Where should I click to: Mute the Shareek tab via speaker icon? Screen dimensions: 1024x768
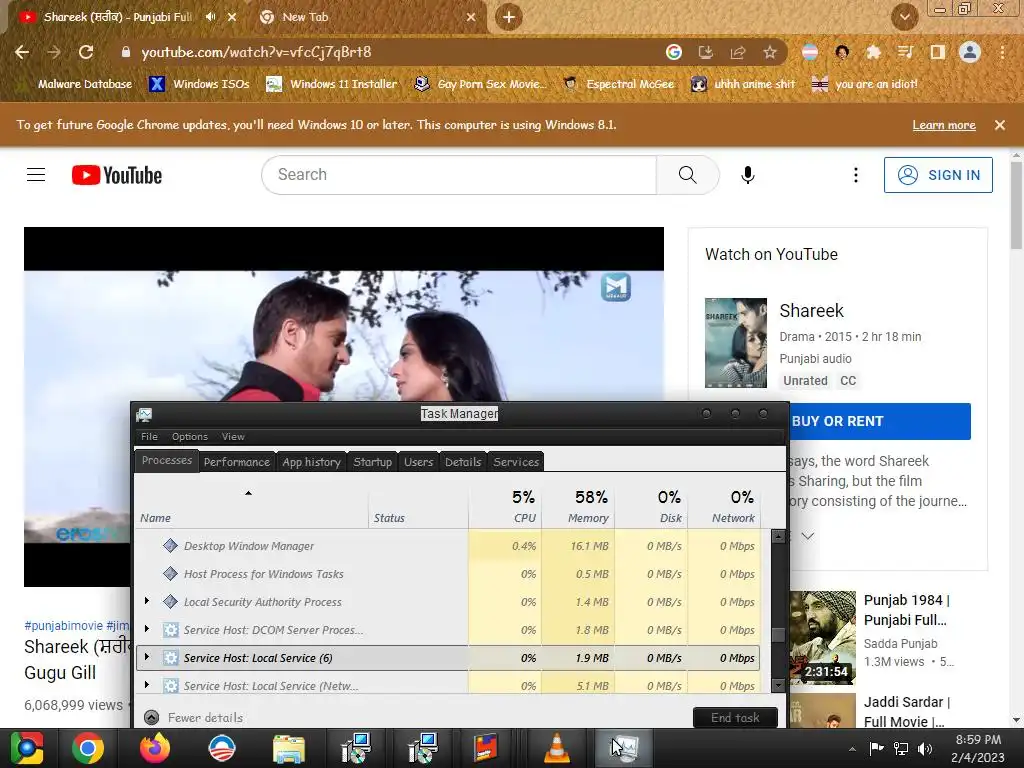(210, 17)
